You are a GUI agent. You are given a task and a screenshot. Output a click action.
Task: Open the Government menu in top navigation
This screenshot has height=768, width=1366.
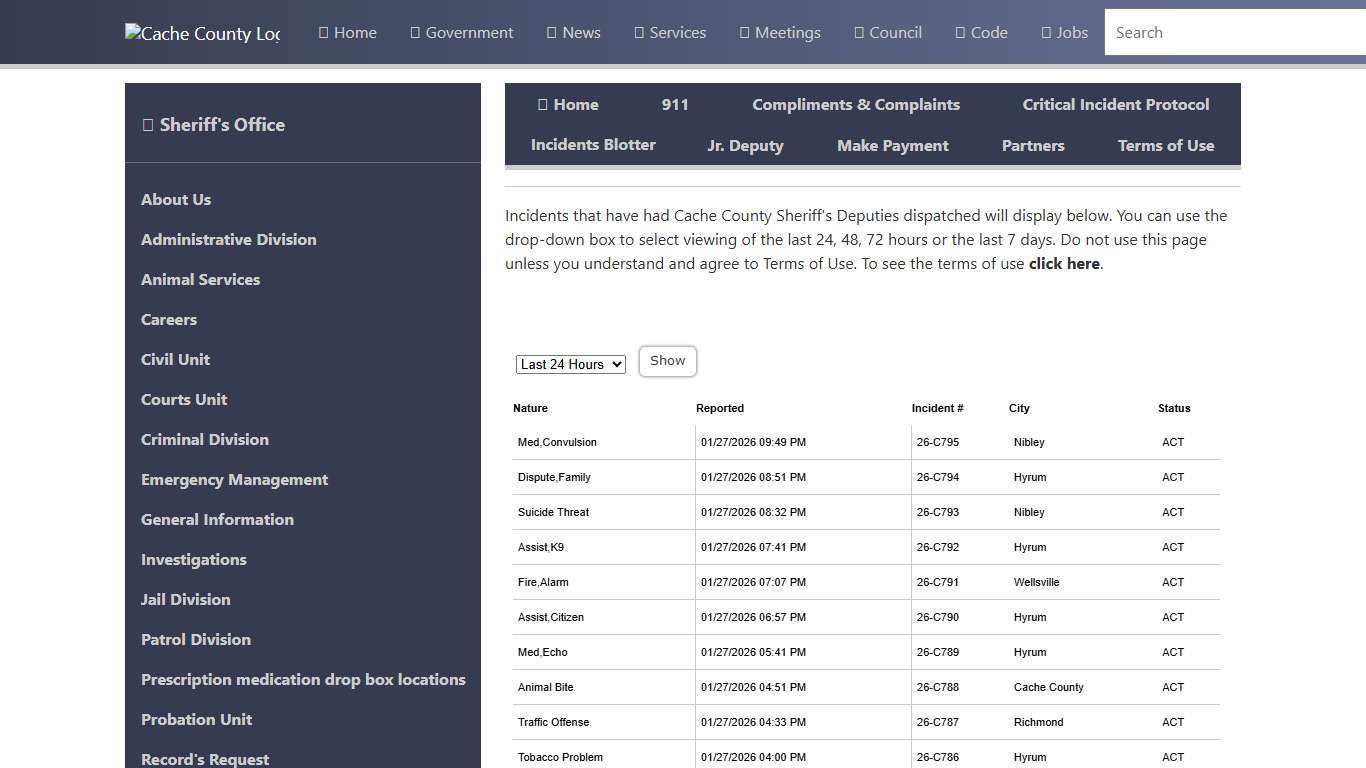click(x=461, y=33)
